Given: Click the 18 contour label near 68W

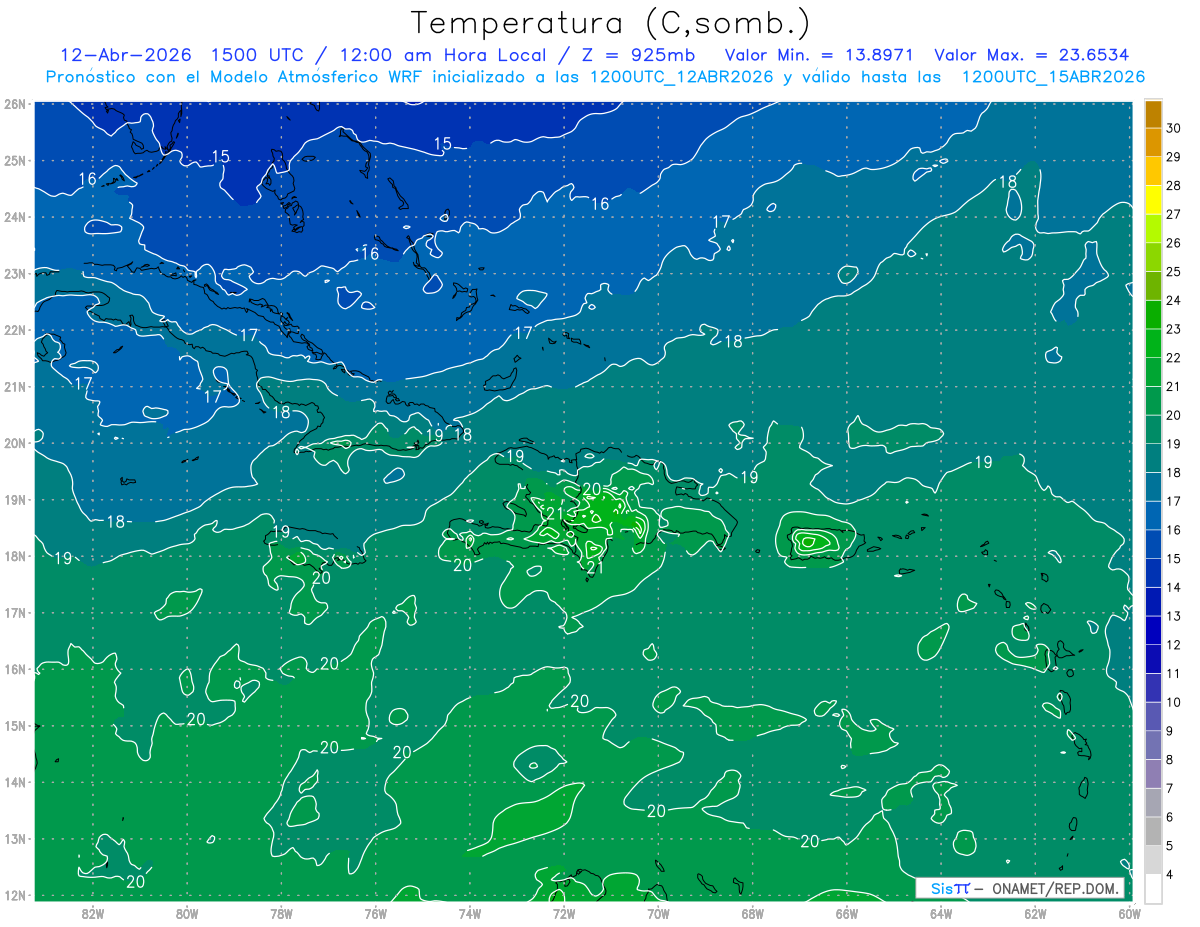Looking at the screenshot, I should tap(733, 341).
